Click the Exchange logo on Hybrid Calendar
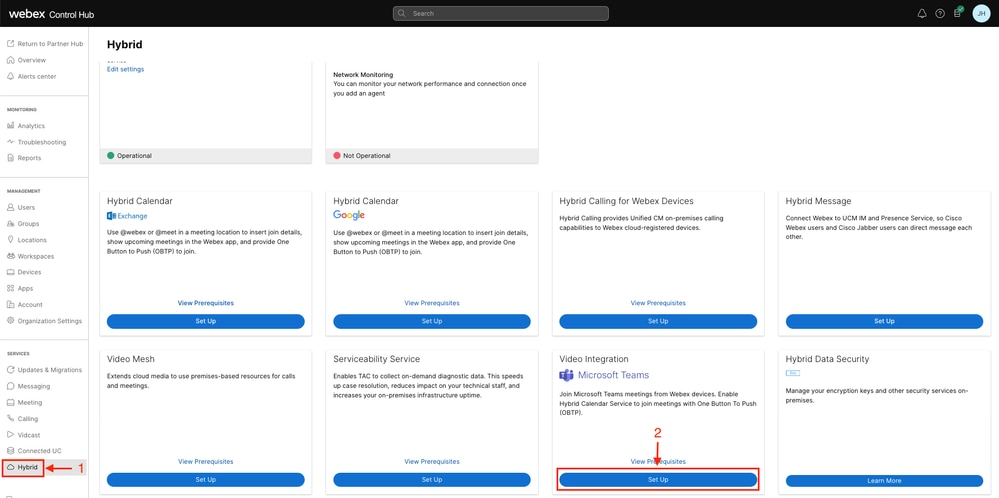Image resolution: width=999 pixels, height=498 pixels. tap(127, 216)
